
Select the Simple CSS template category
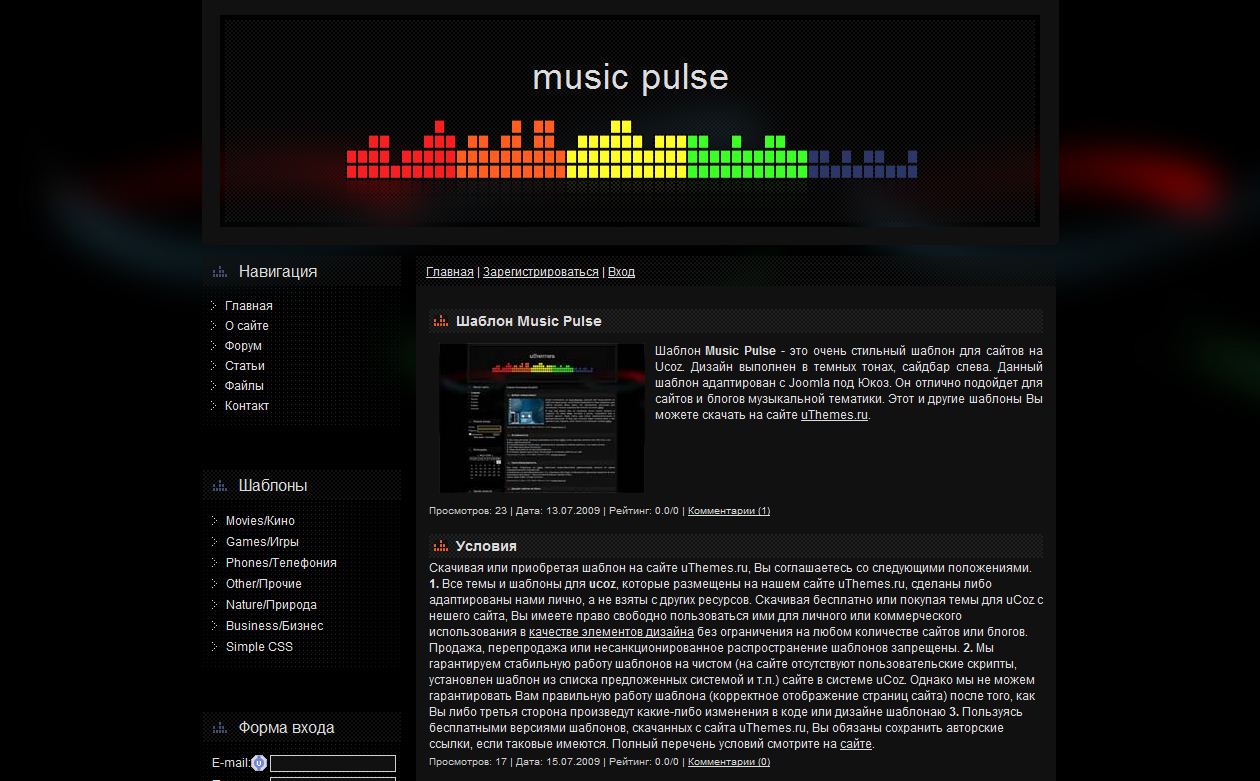pyautogui.click(x=259, y=647)
